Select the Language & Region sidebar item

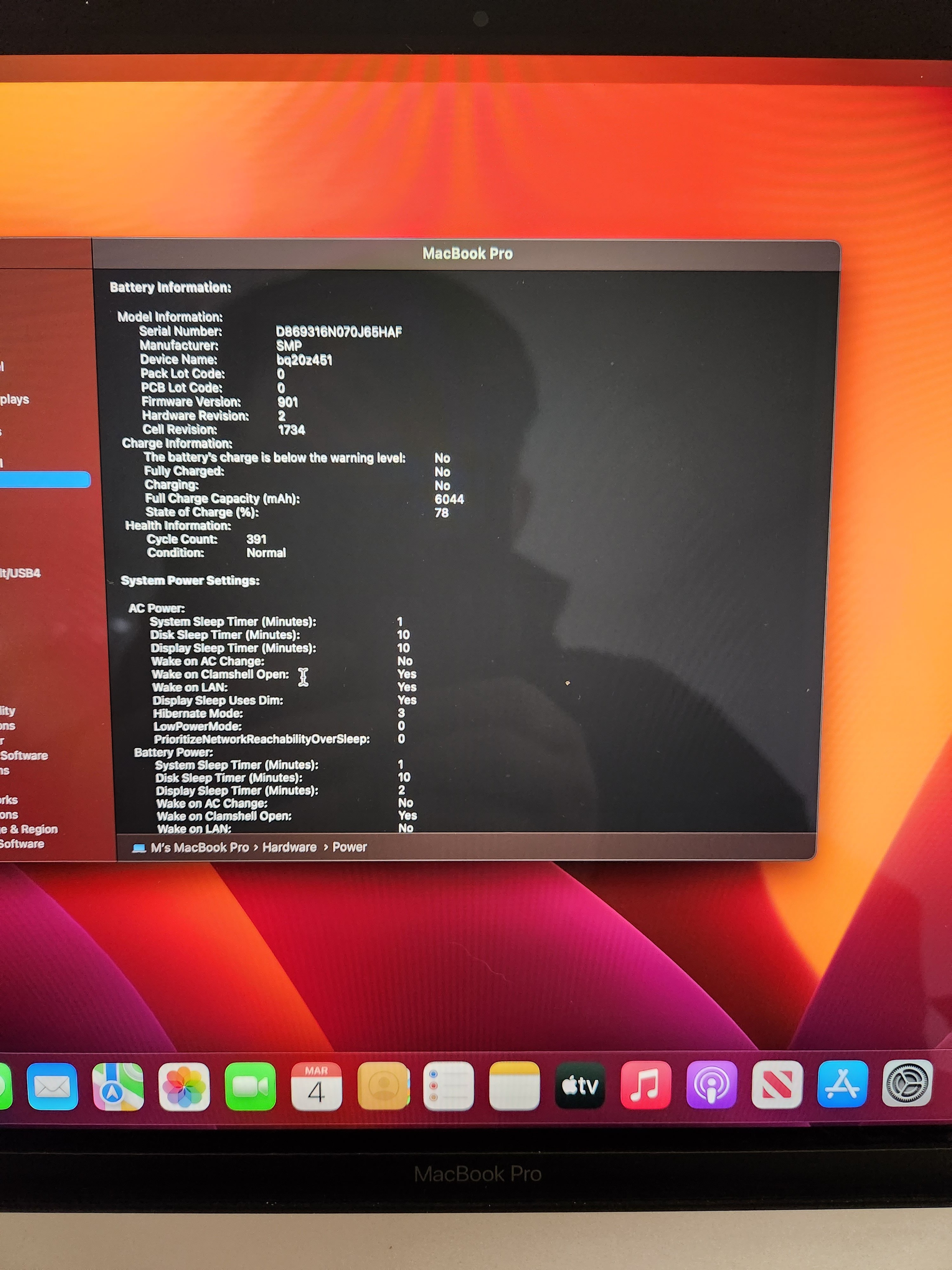(29, 829)
